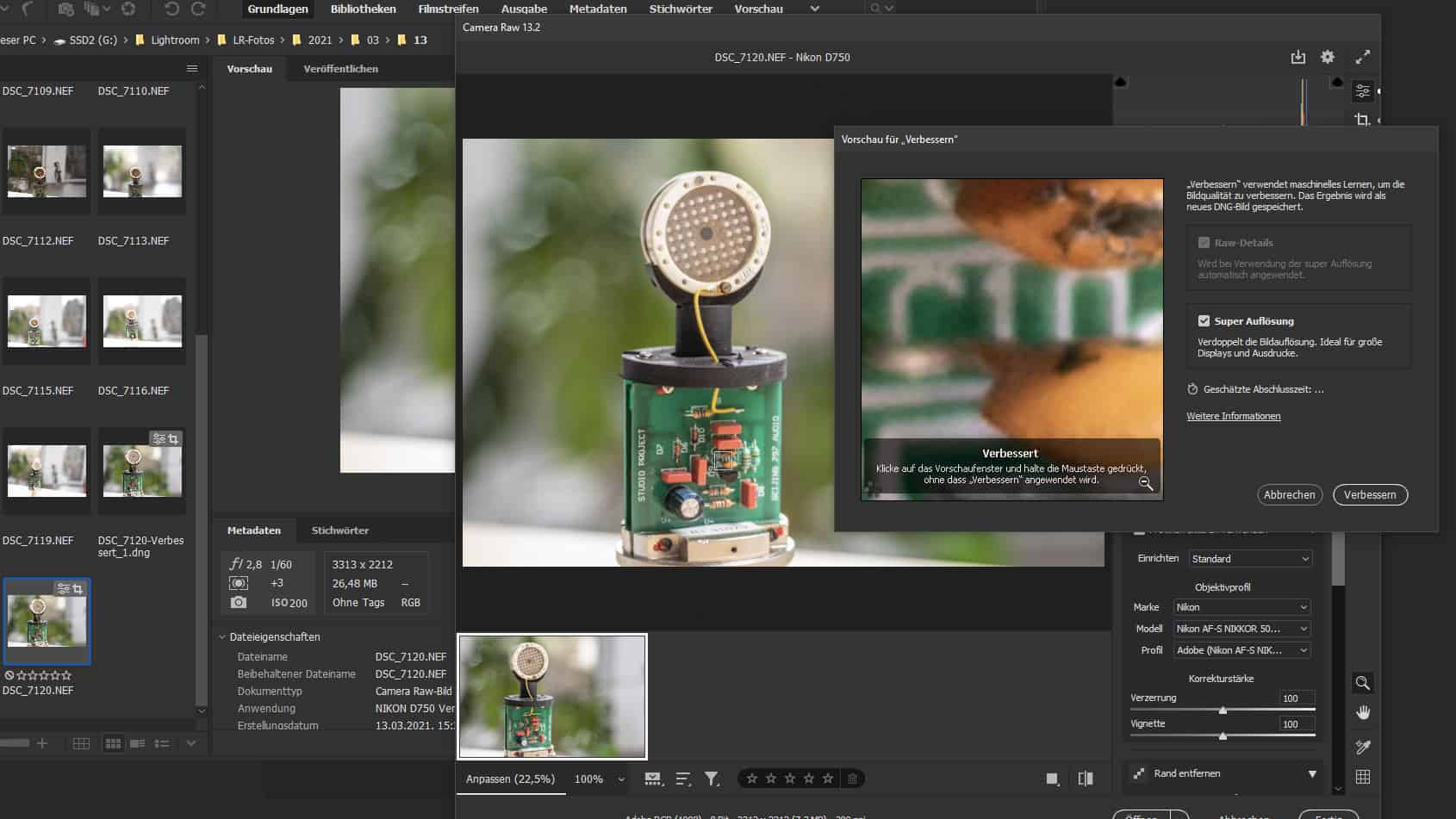
Task: Open Camera Raw preferences with gear icon
Action: pos(1328,57)
